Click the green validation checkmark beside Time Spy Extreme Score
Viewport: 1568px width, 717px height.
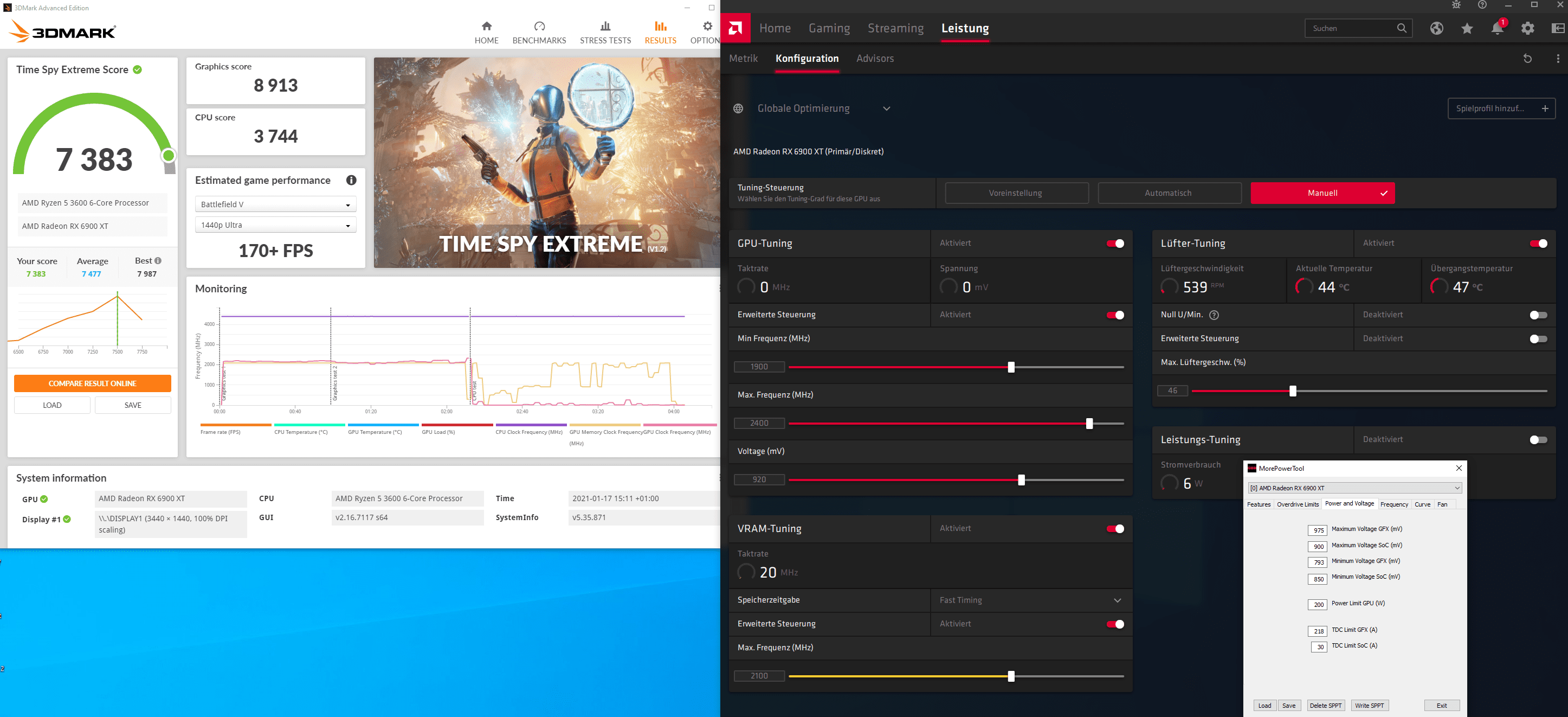pyautogui.click(x=138, y=69)
